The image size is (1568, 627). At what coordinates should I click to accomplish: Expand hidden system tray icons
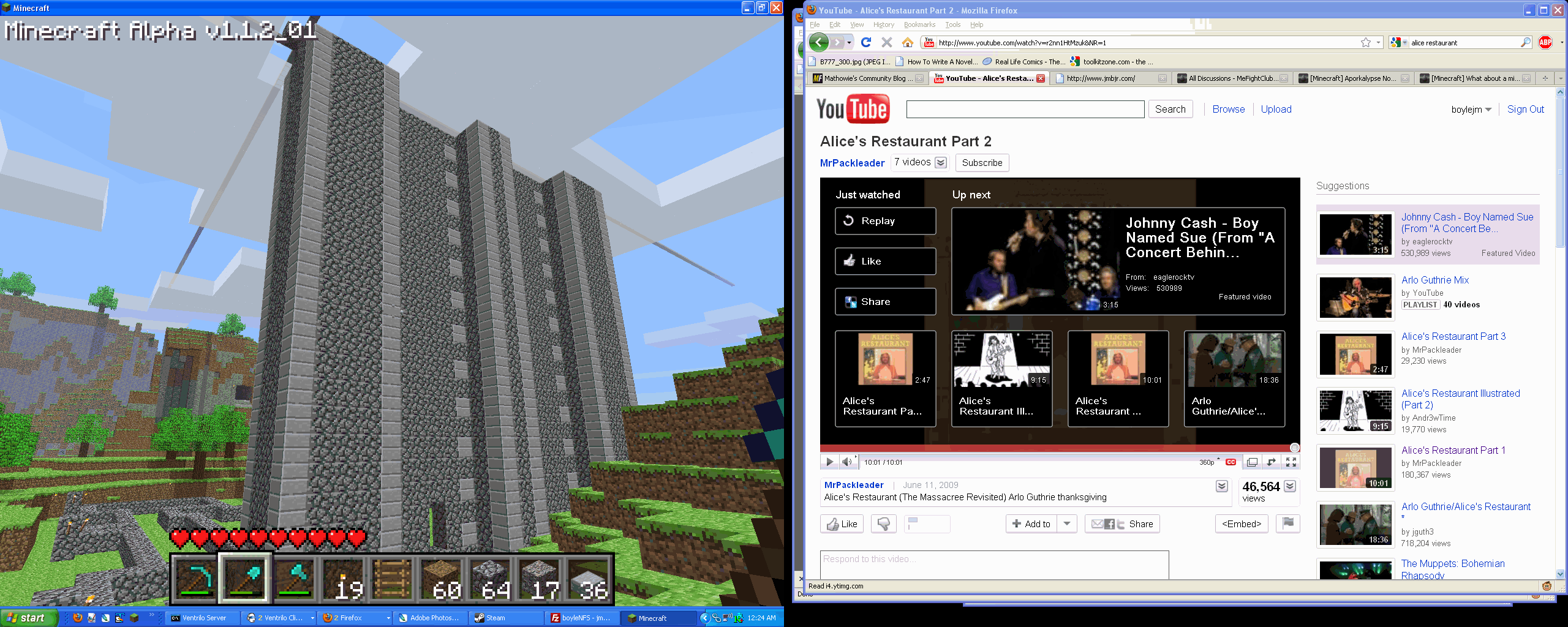[704, 618]
